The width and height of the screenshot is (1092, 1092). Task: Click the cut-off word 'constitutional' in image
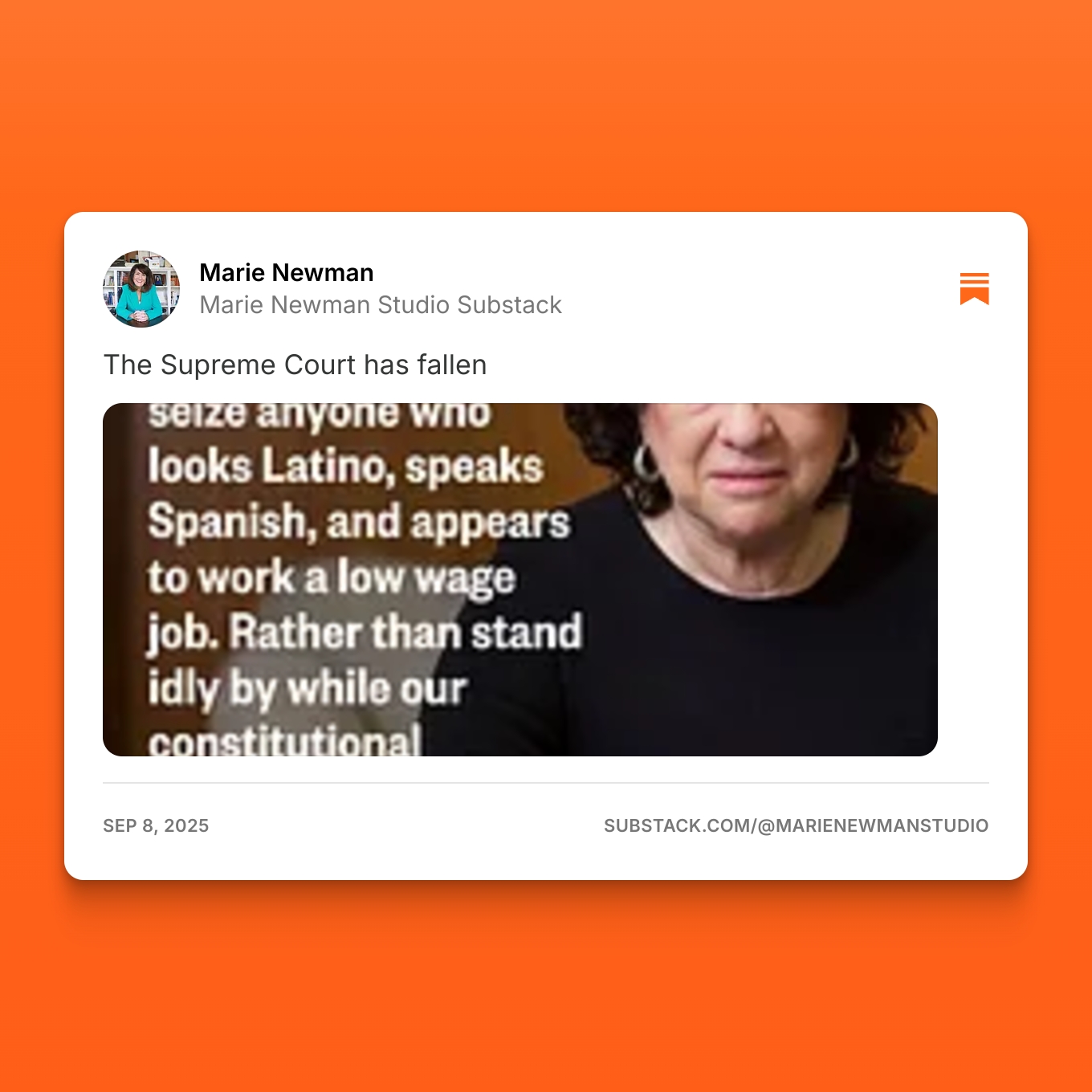pyautogui.click(x=284, y=740)
